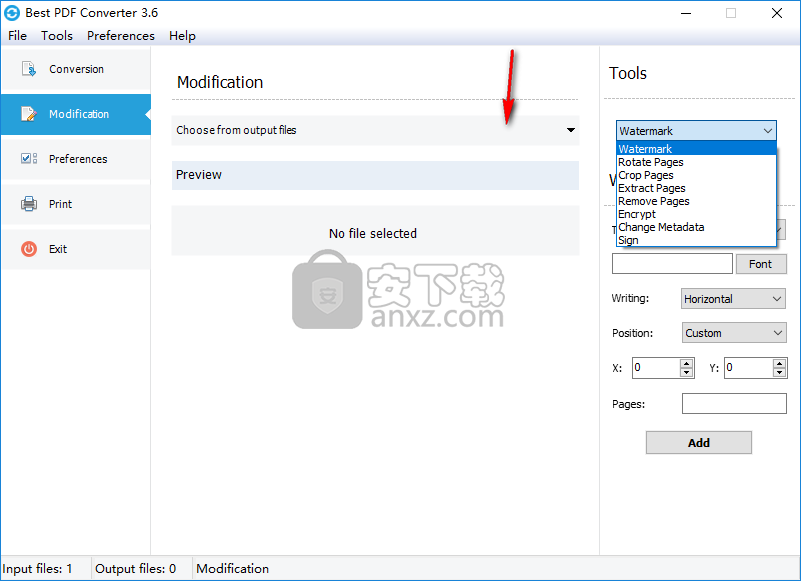
Task: Decrease the X value with down arrow
Action: [687, 373]
